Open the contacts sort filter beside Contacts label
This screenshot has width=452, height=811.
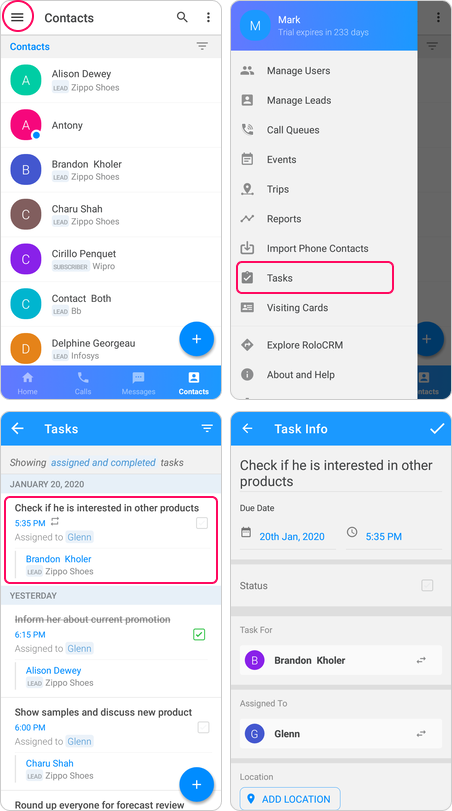(202, 47)
